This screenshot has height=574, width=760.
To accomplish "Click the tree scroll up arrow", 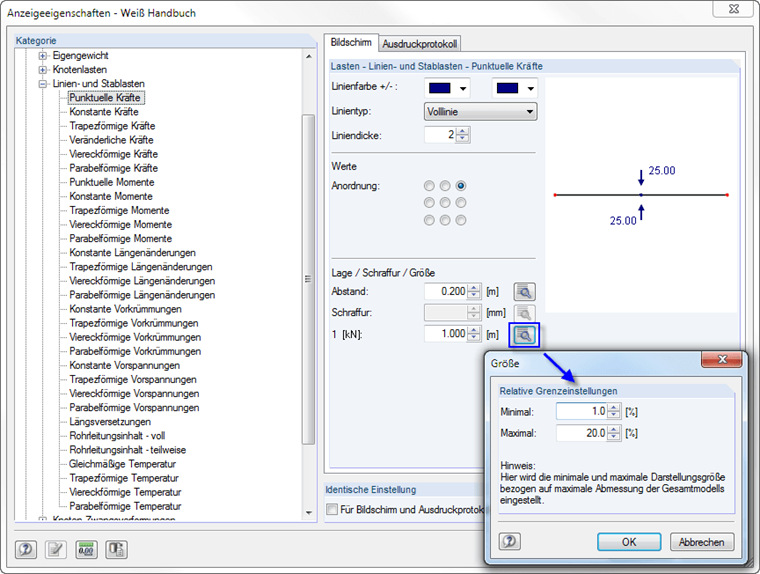I will 309,57.
